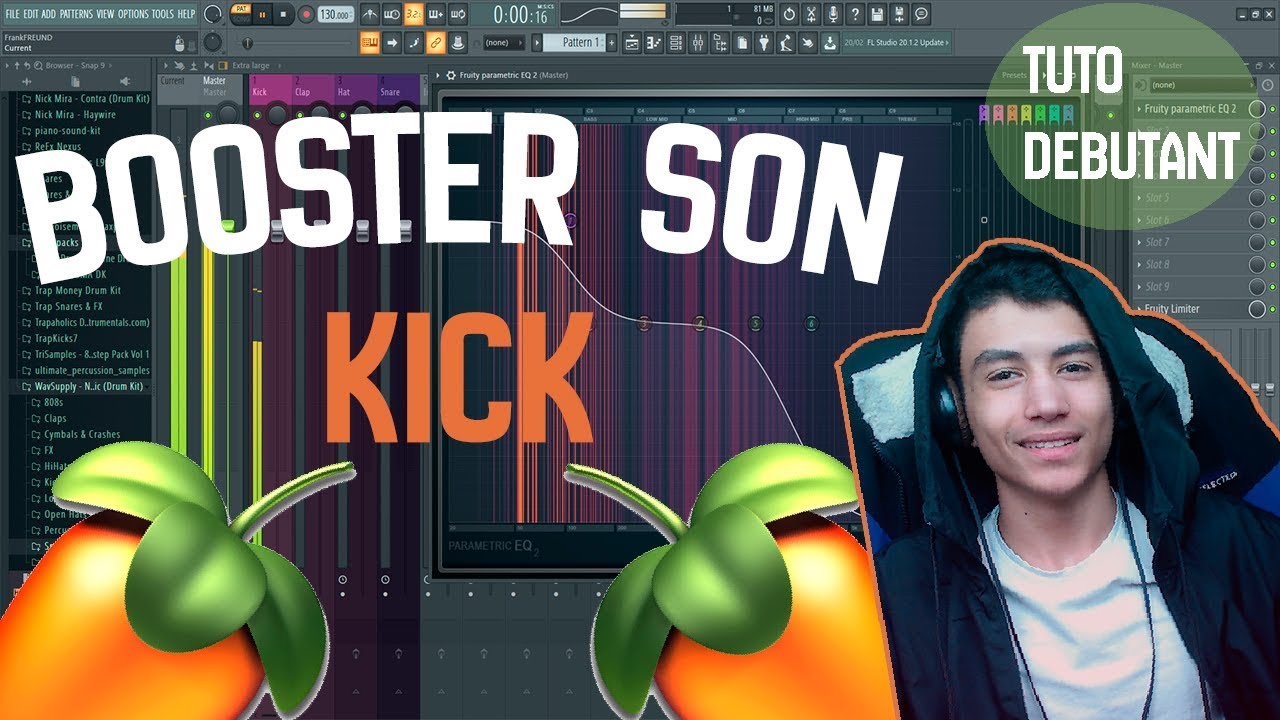Expand the Slot 9 arrow
1280x720 pixels.
(x=1139, y=286)
